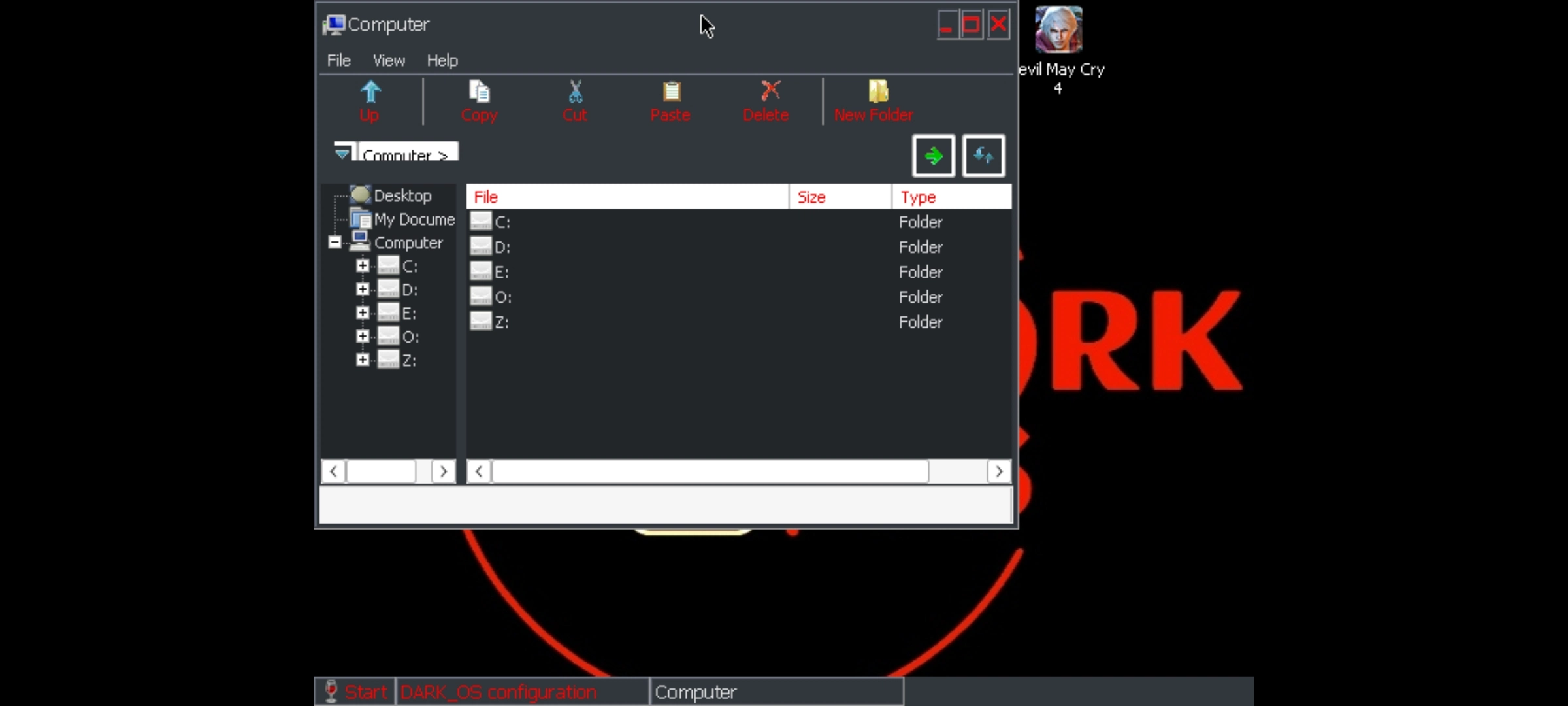Image resolution: width=1568 pixels, height=706 pixels.
Task: Delete the selected item
Action: pyautogui.click(x=766, y=101)
